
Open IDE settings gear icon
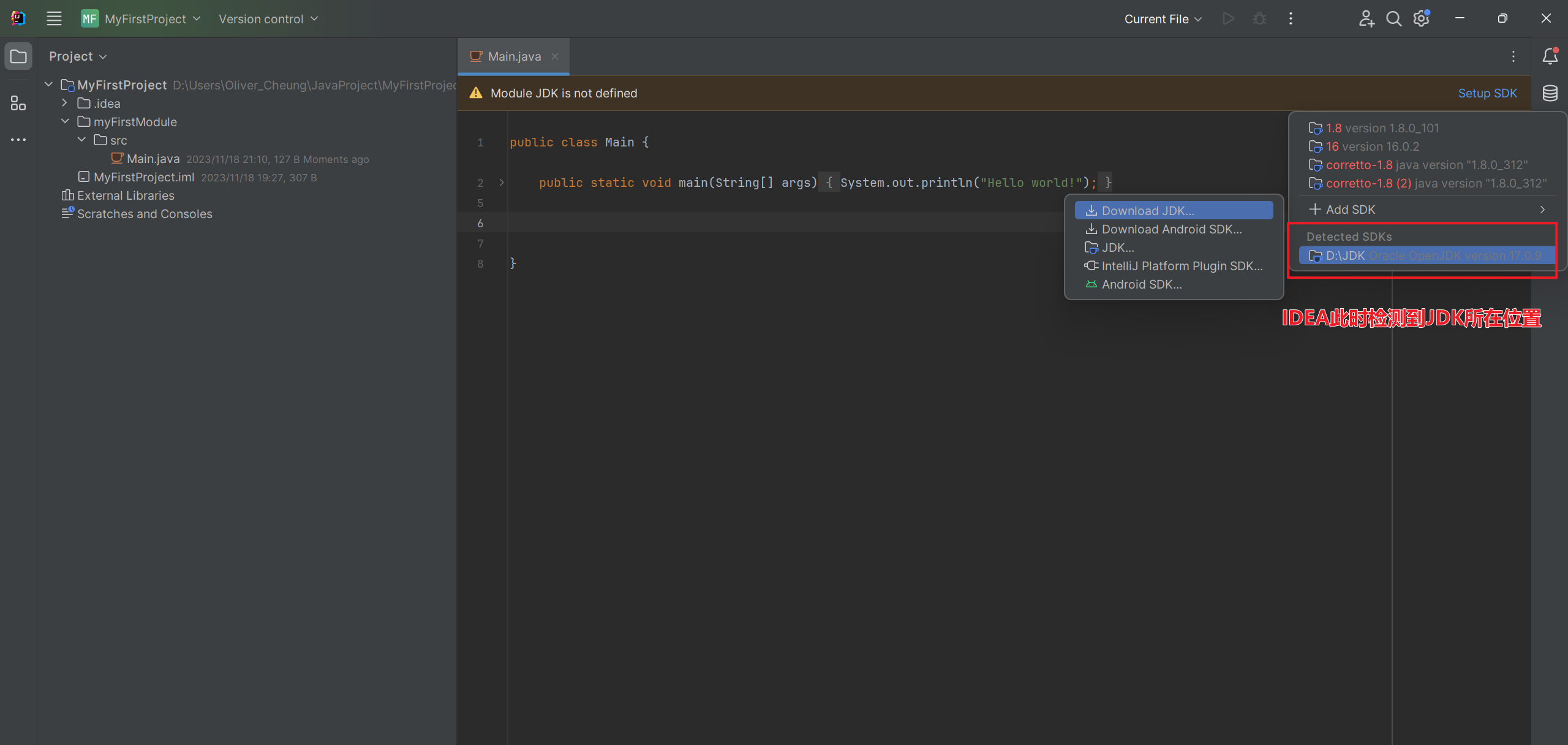coord(1421,18)
